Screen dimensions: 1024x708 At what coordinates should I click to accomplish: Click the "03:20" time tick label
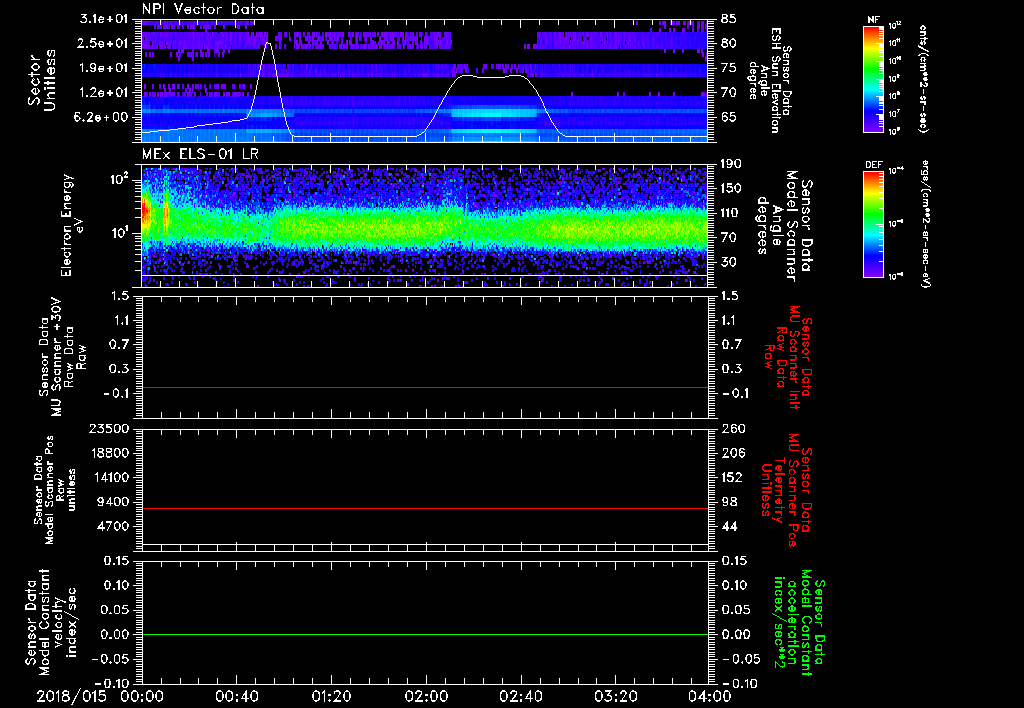615,696
